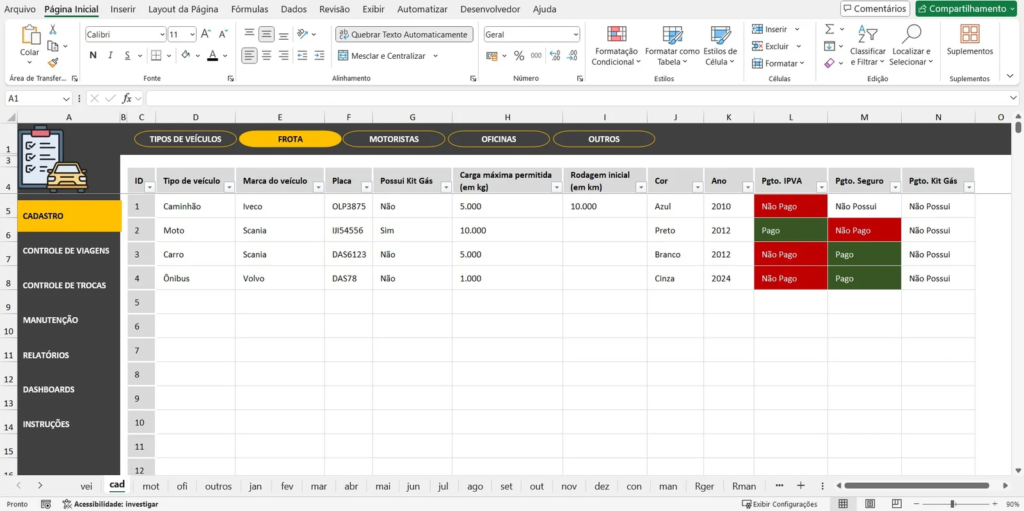Click the zoom slider in the status bar
Viewport: 1024px width, 511px height.
point(952,504)
